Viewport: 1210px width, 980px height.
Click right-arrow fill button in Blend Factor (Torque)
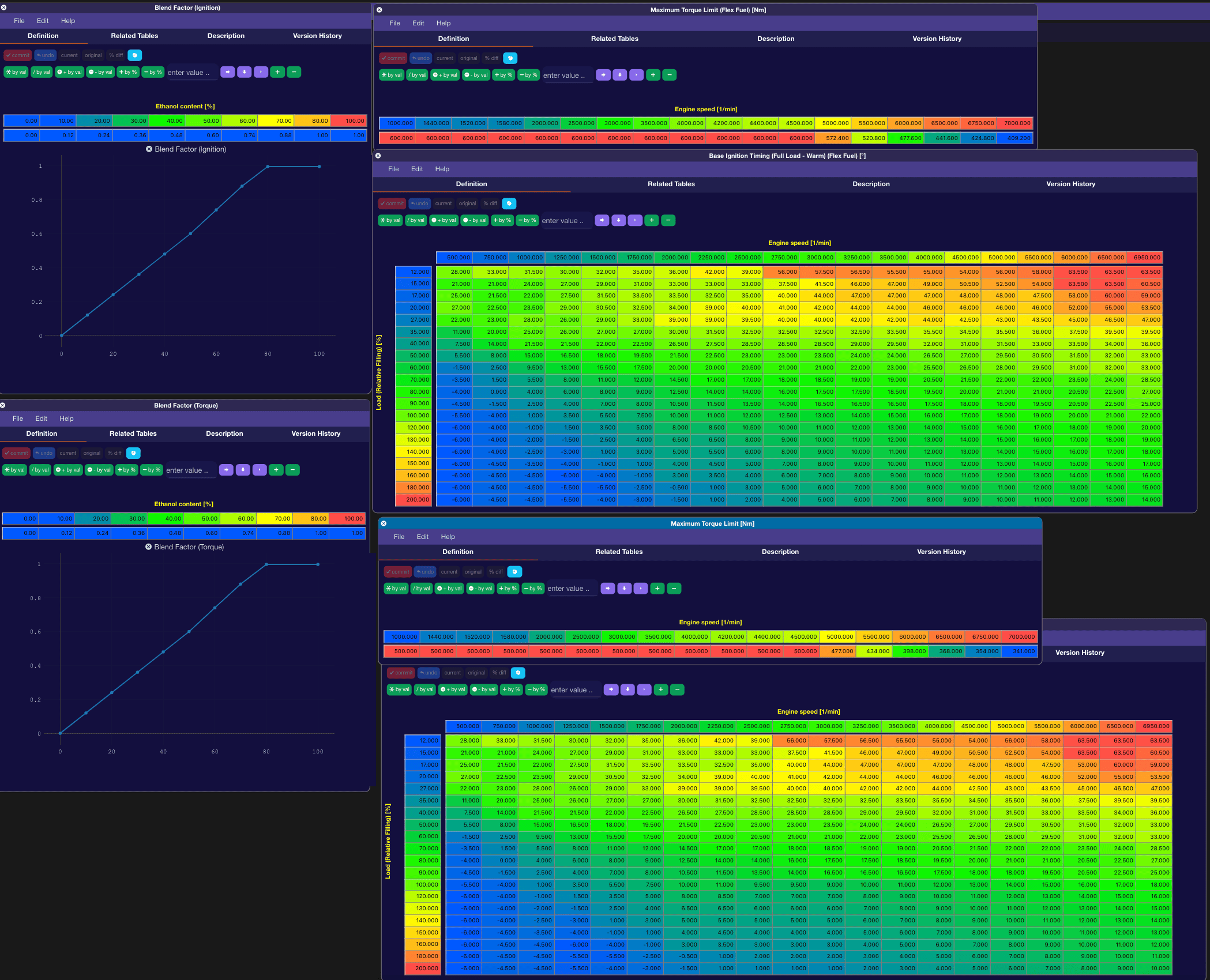227,470
